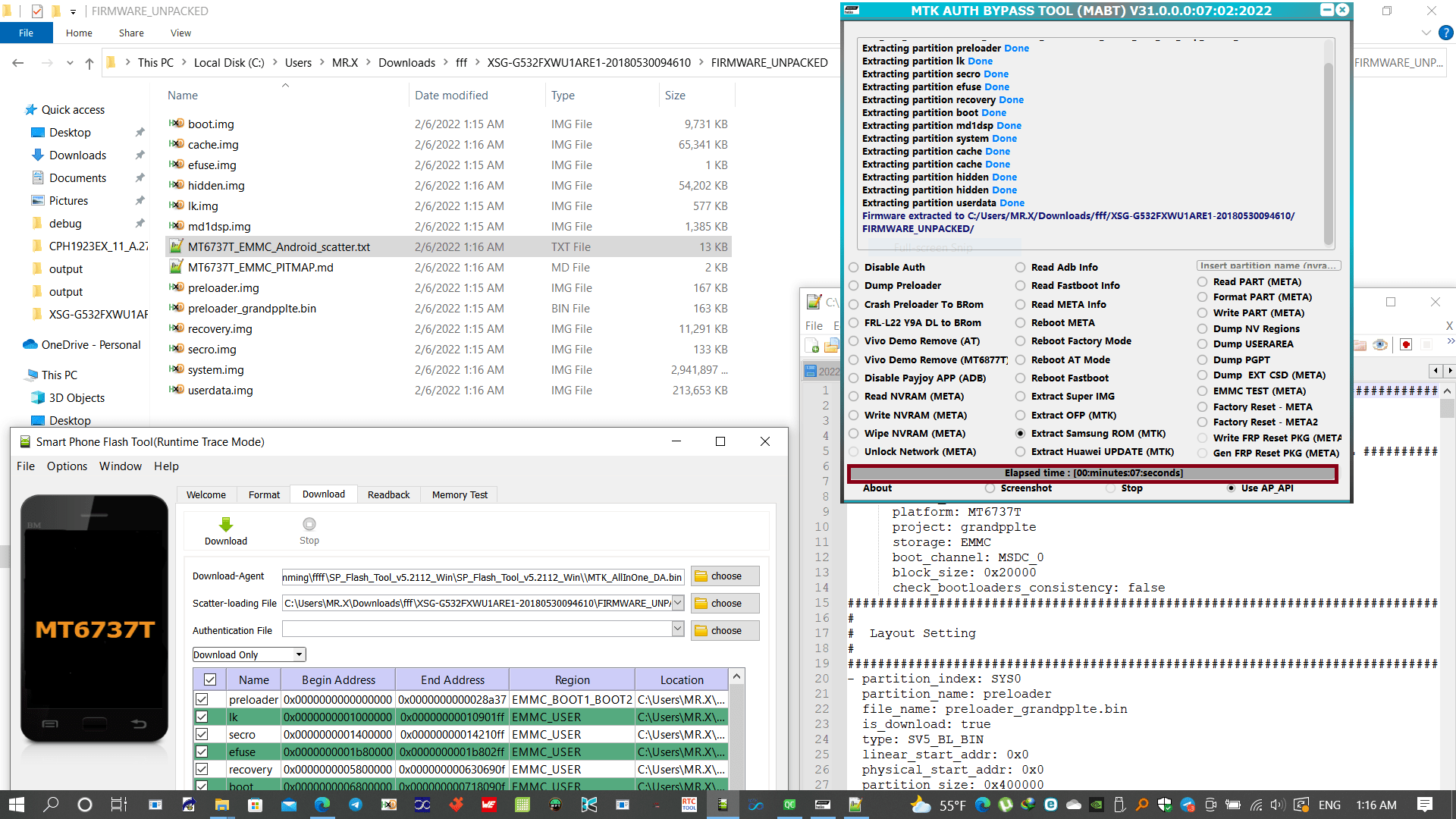Toggle the Use AP_API checkbox
The image size is (1456, 819).
[x=1232, y=487]
